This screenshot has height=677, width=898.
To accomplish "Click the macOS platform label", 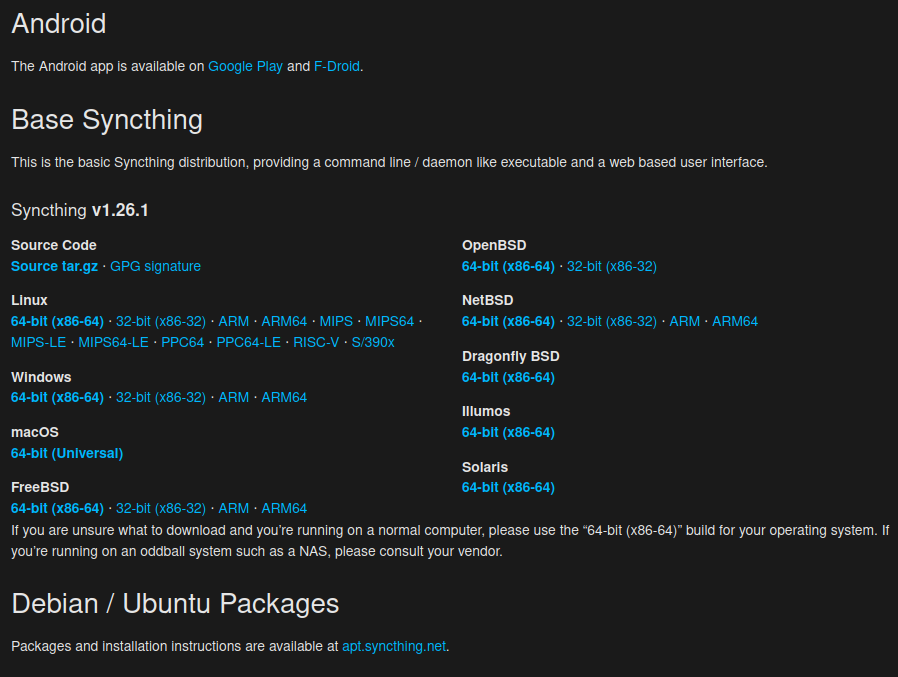I will coord(35,432).
